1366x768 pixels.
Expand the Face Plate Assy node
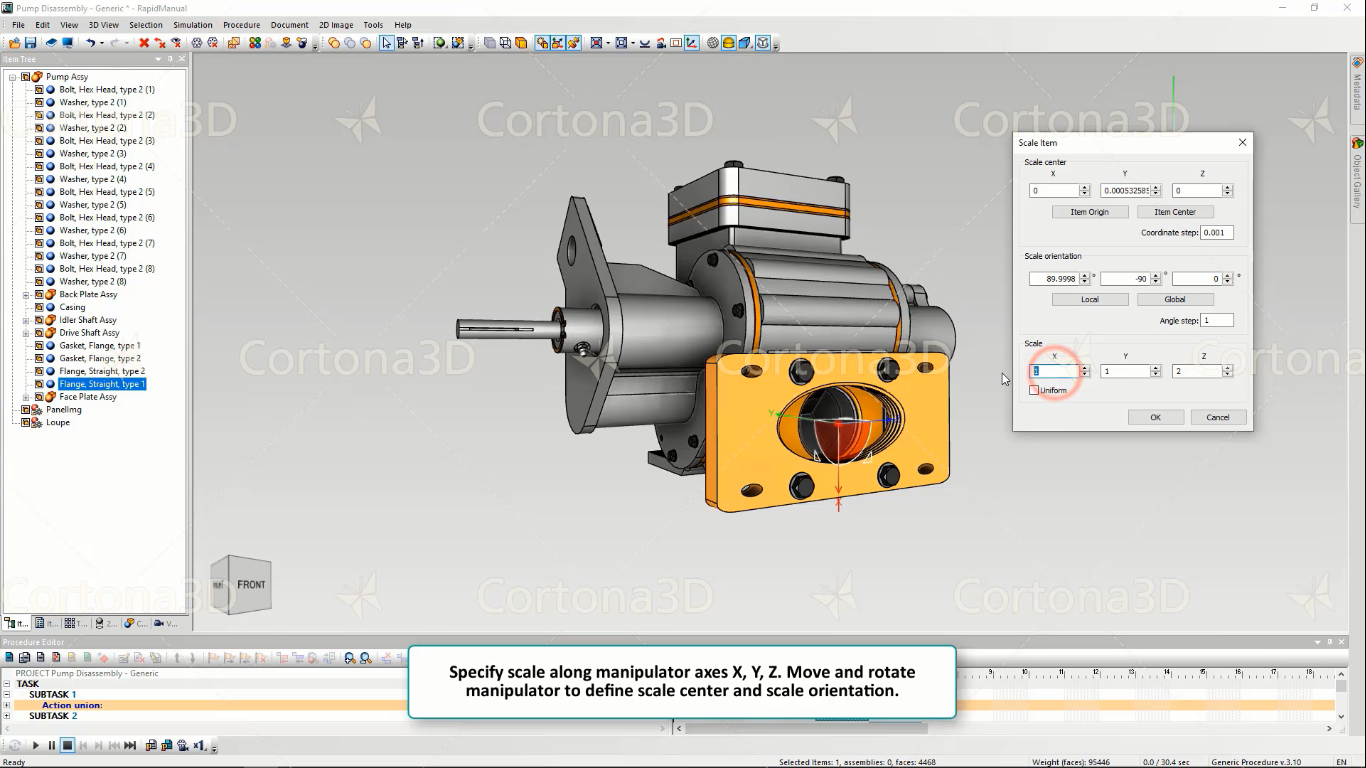tap(27, 397)
